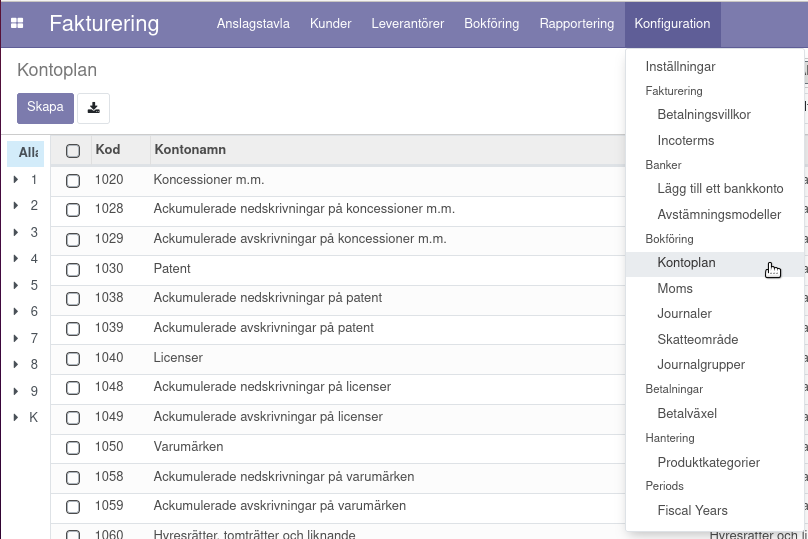
Task: Expand account group 7 arrow
Action: 16,338
